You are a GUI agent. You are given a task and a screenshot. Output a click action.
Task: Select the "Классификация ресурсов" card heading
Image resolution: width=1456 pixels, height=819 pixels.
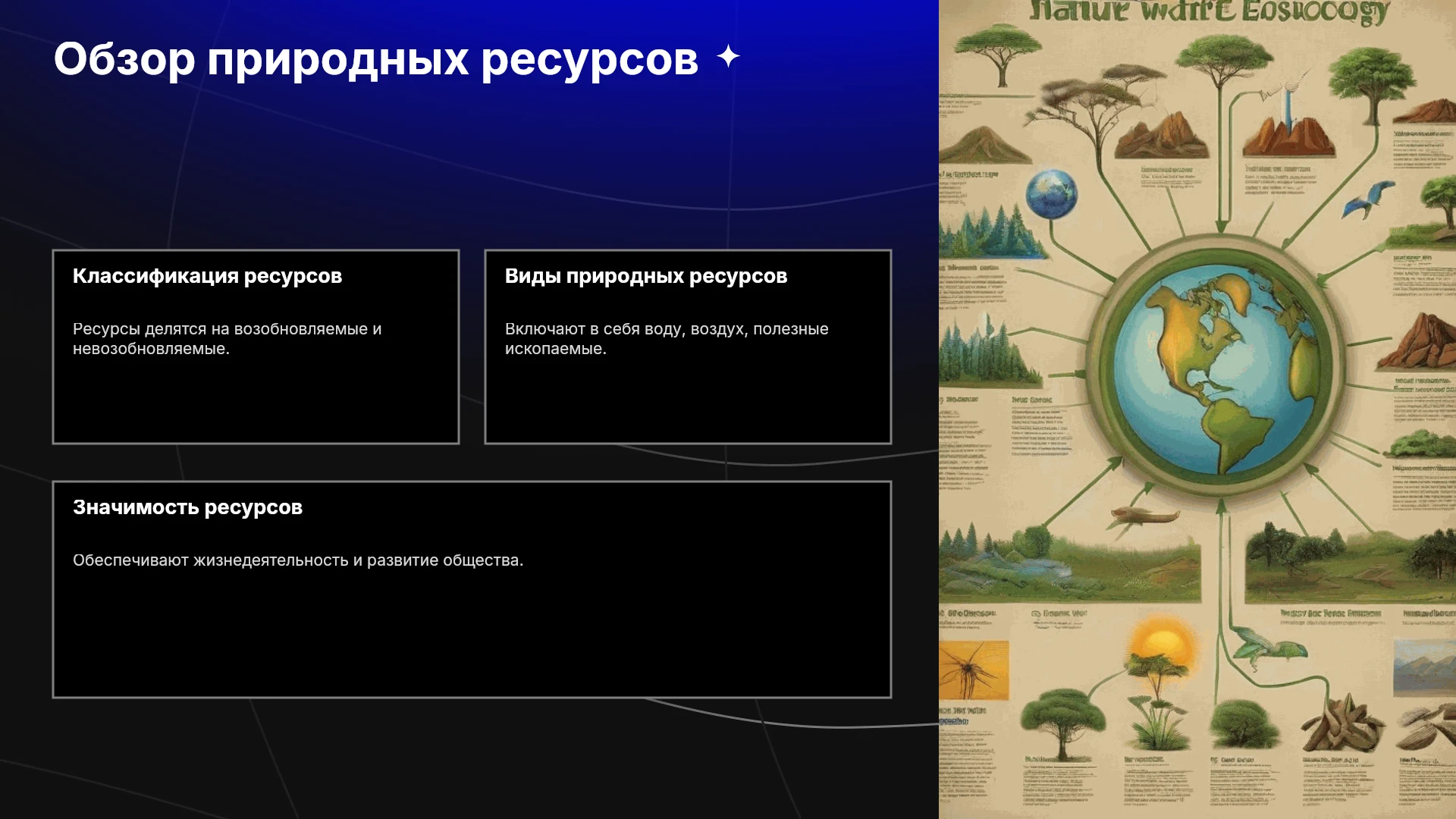tap(207, 276)
